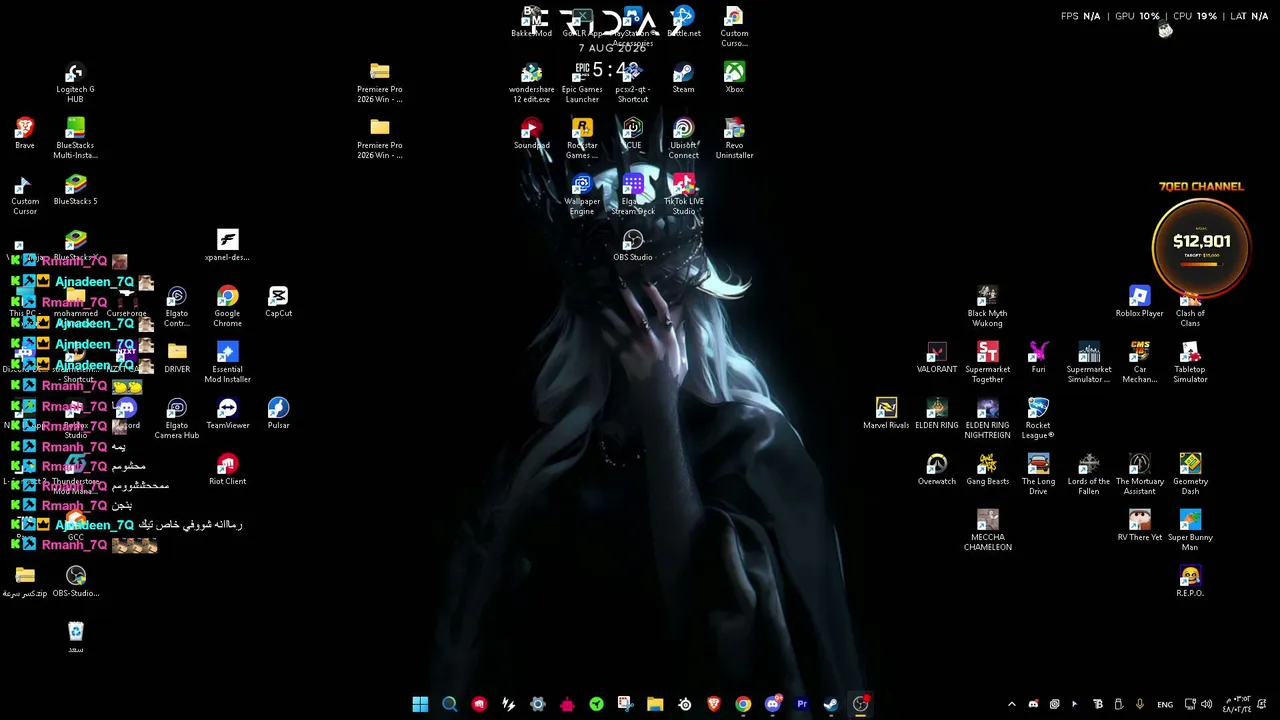Open Snipping Tool from the taskbar
The image size is (1280, 720).
(625, 704)
